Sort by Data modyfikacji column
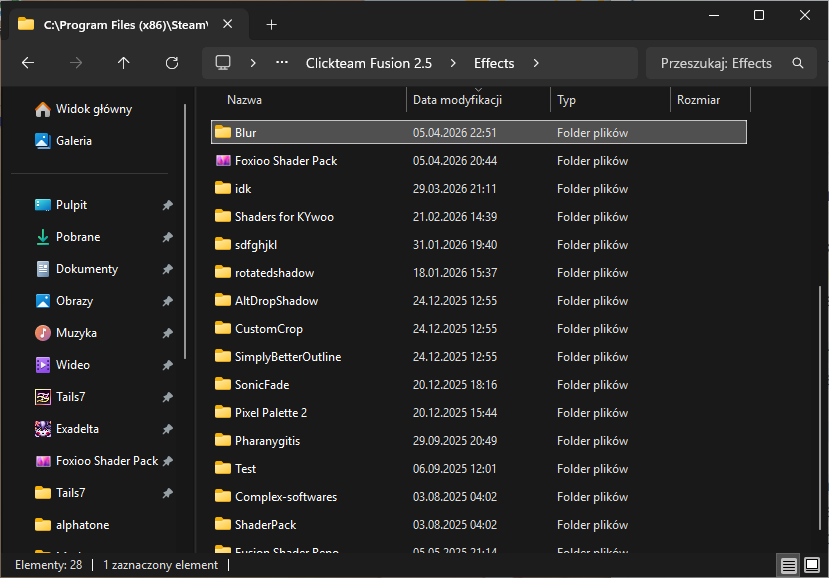The height and width of the screenshot is (578, 829). [457, 100]
